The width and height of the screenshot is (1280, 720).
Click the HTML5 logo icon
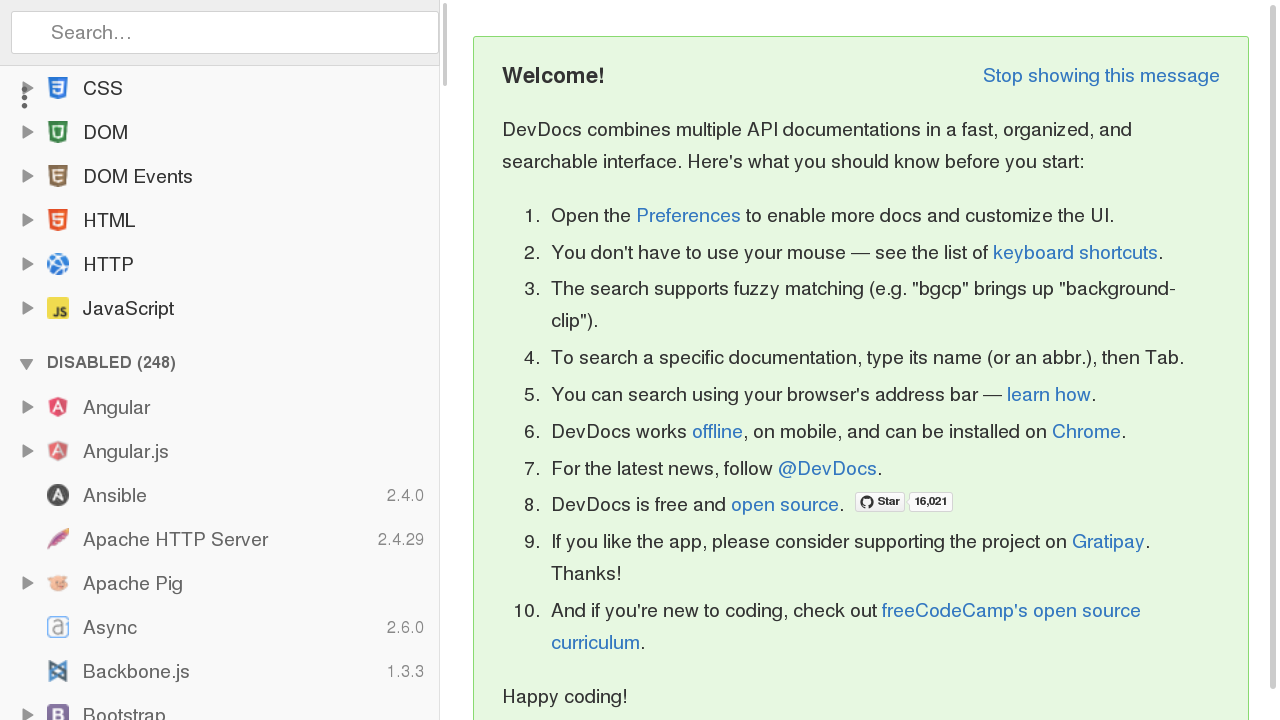(58, 220)
